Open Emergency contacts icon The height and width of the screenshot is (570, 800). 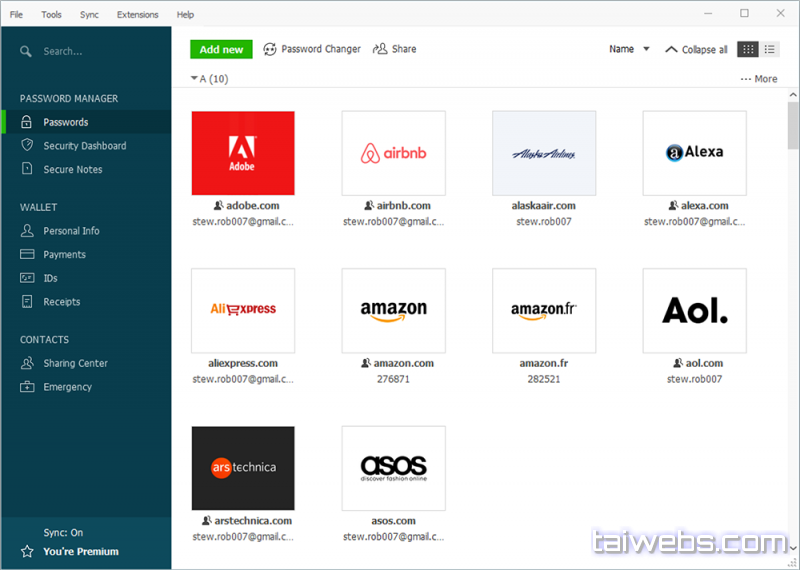click(x=27, y=387)
